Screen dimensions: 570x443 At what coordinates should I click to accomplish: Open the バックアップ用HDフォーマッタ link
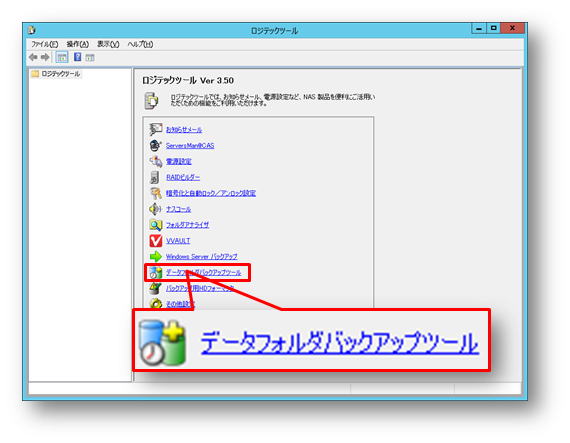click(x=200, y=288)
